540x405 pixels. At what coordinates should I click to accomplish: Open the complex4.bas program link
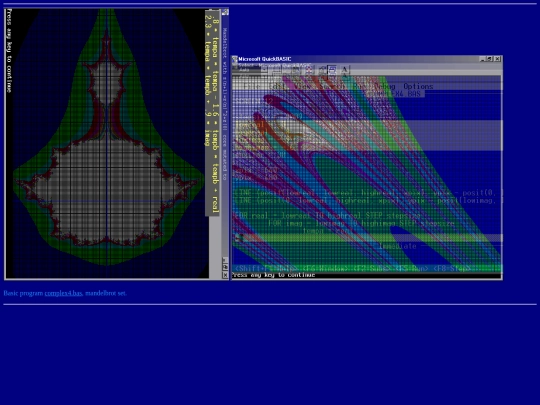click(x=63, y=293)
